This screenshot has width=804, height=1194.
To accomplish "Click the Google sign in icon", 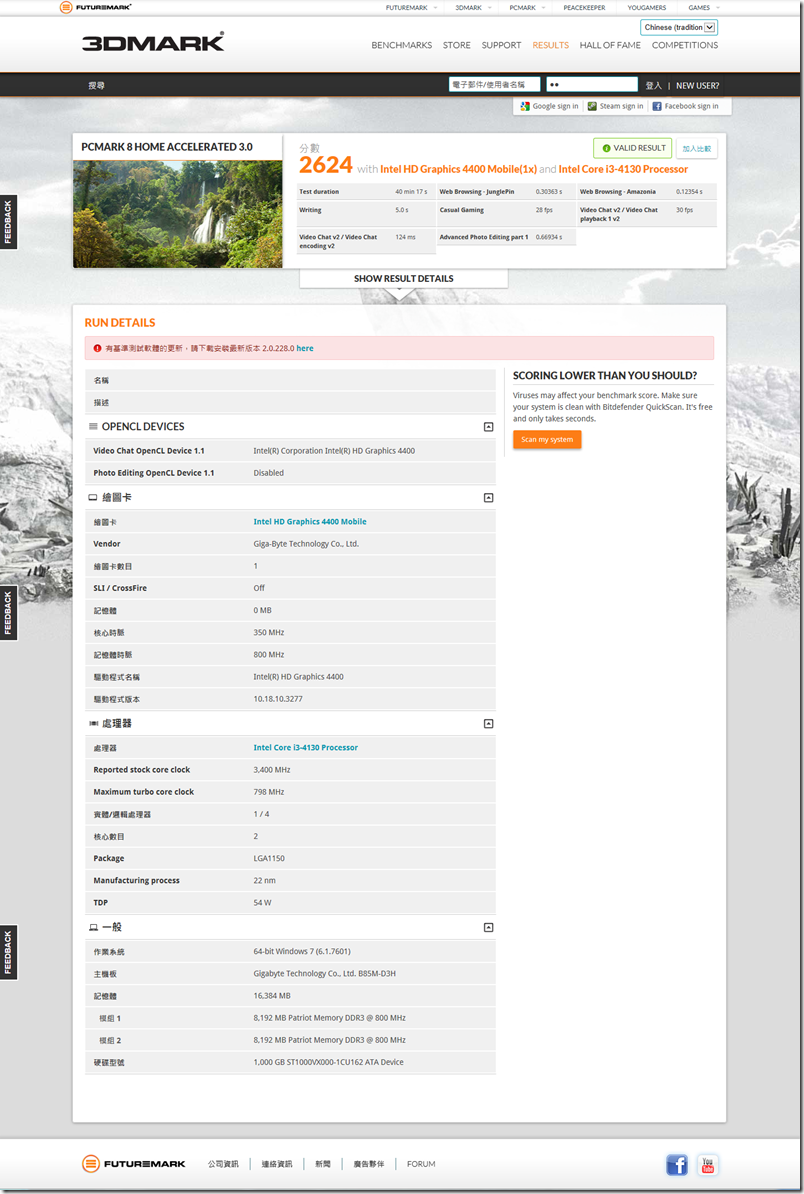I will (525, 107).
